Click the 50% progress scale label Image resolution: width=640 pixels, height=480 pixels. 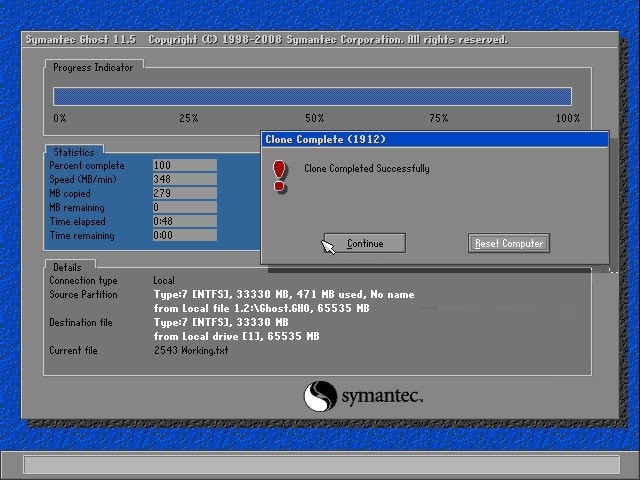tap(314, 119)
